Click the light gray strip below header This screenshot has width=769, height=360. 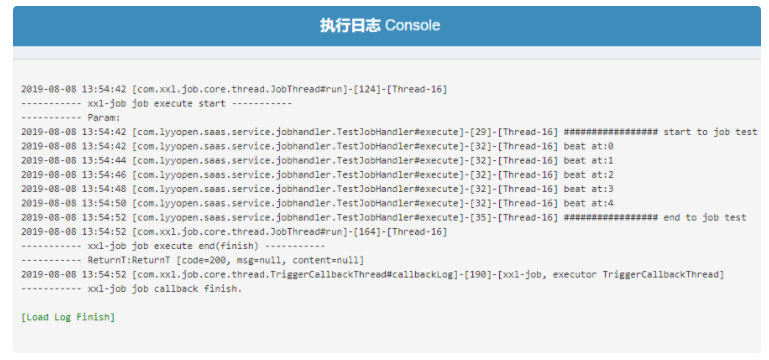(x=386, y=52)
